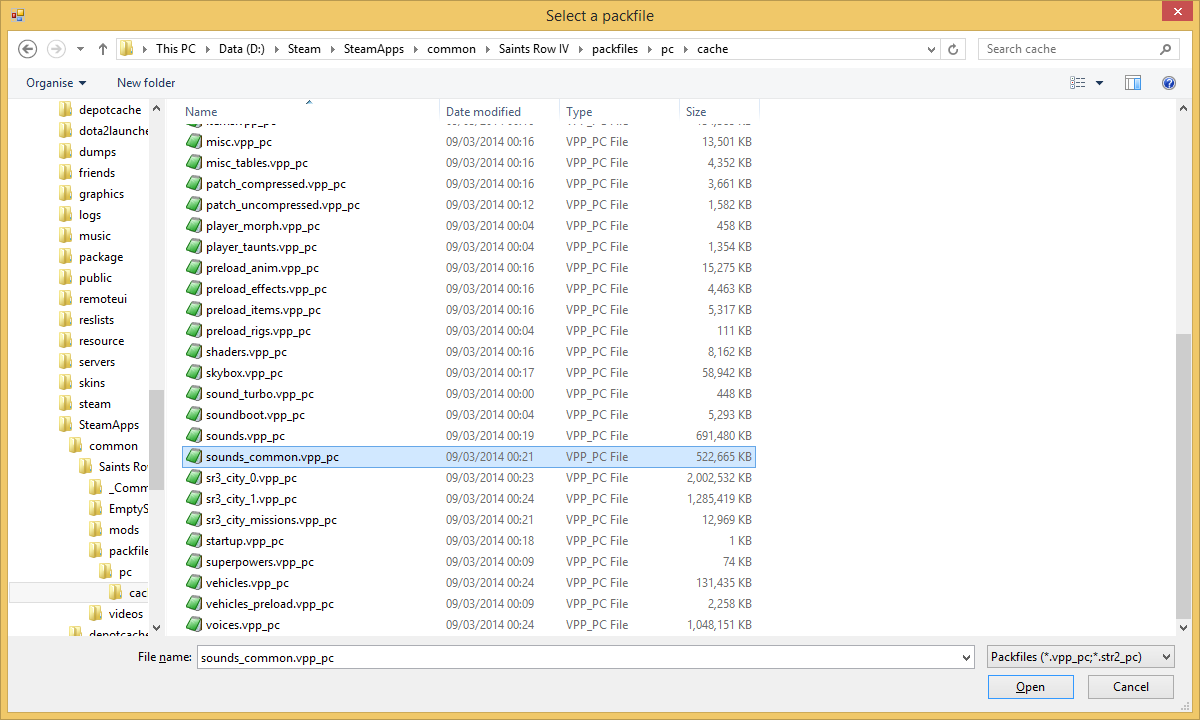1200x720 pixels.
Task: Select player_taunts.vpp_pc file name
Action: pyautogui.click(x=261, y=247)
